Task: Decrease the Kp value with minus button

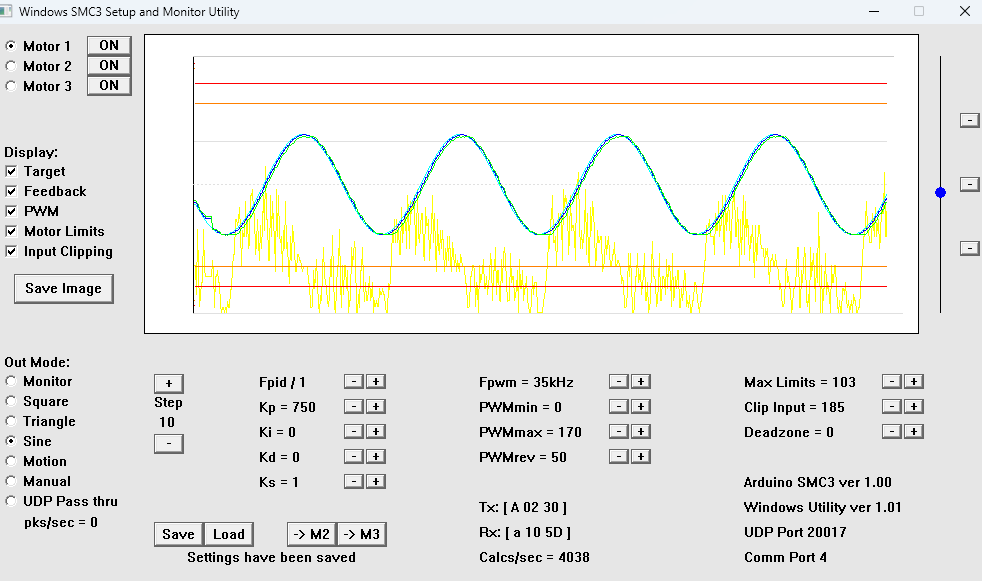Action: [x=353, y=407]
